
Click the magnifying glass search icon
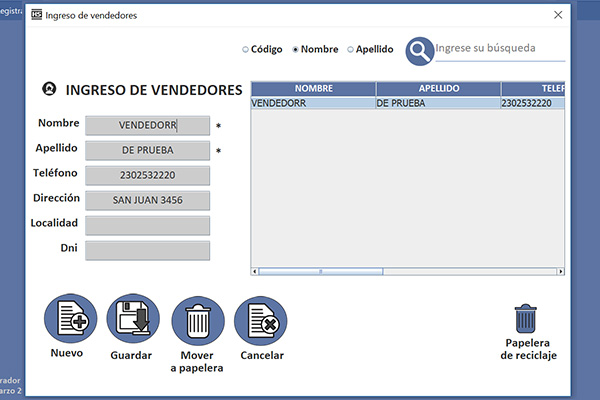421,49
